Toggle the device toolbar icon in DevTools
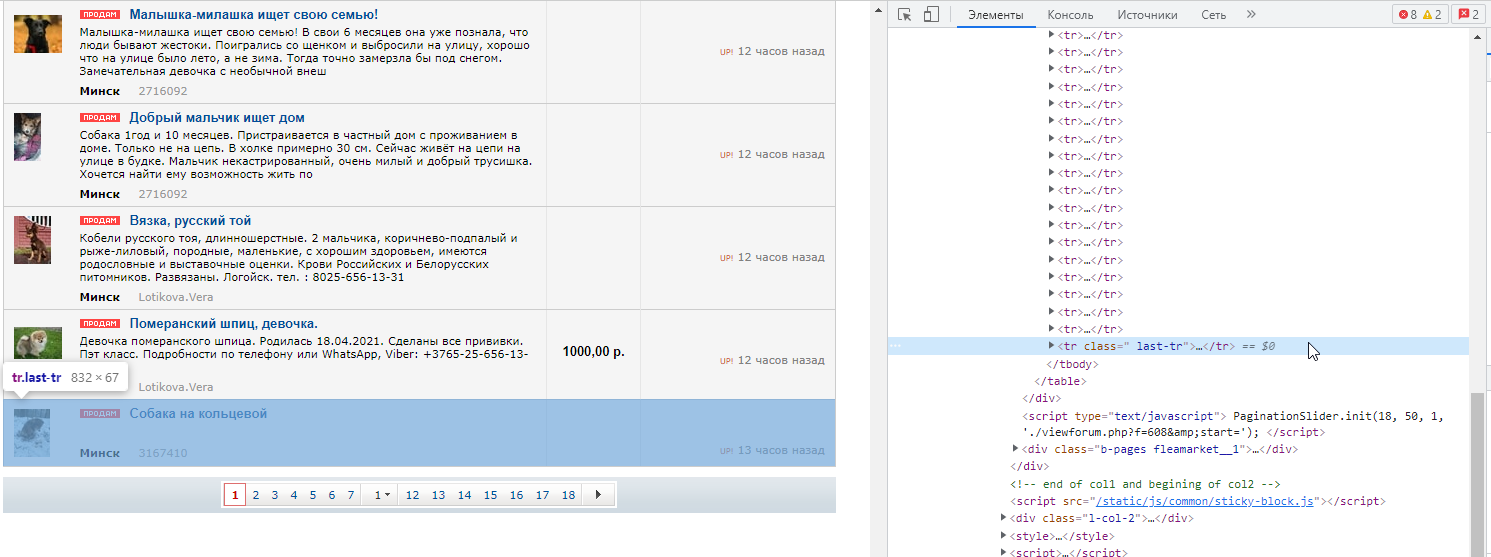This screenshot has width=1491, height=557. coord(931,14)
